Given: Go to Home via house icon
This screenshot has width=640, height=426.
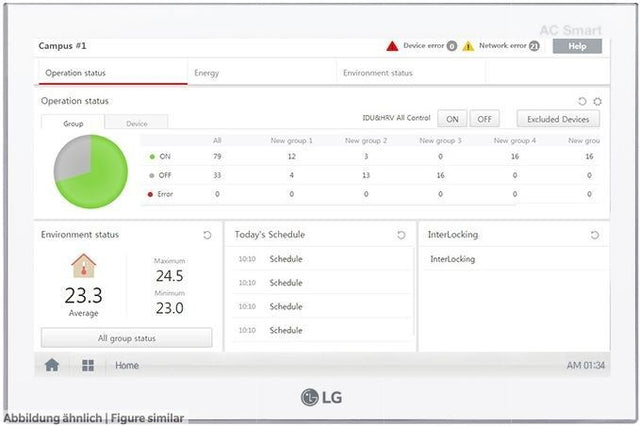Looking at the screenshot, I should click(x=52, y=365).
